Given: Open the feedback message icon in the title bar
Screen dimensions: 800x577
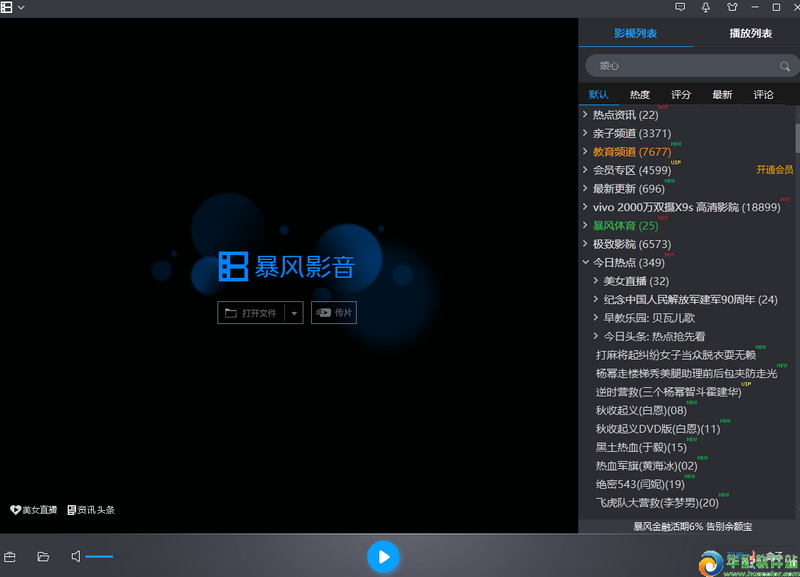Looking at the screenshot, I should pyautogui.click(x=680, y=7).
